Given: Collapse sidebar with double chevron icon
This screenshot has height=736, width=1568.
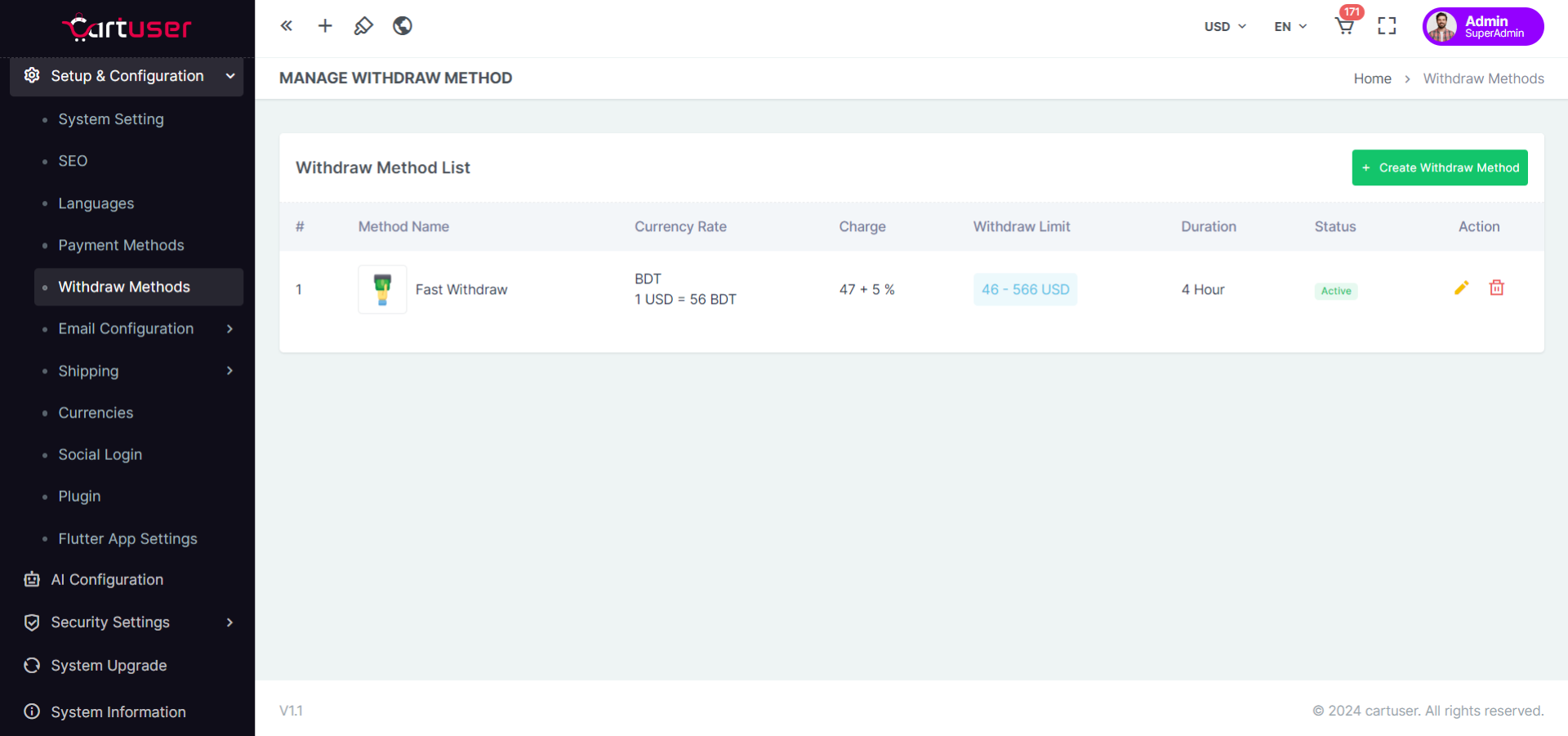Looking at the screenshot, I should click(287, 26).
